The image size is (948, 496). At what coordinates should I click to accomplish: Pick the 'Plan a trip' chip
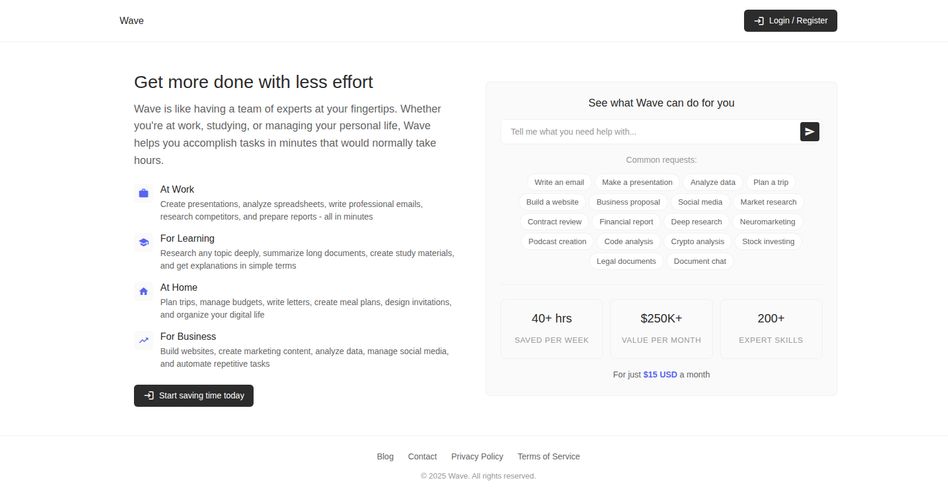click(x=771, y=182)
